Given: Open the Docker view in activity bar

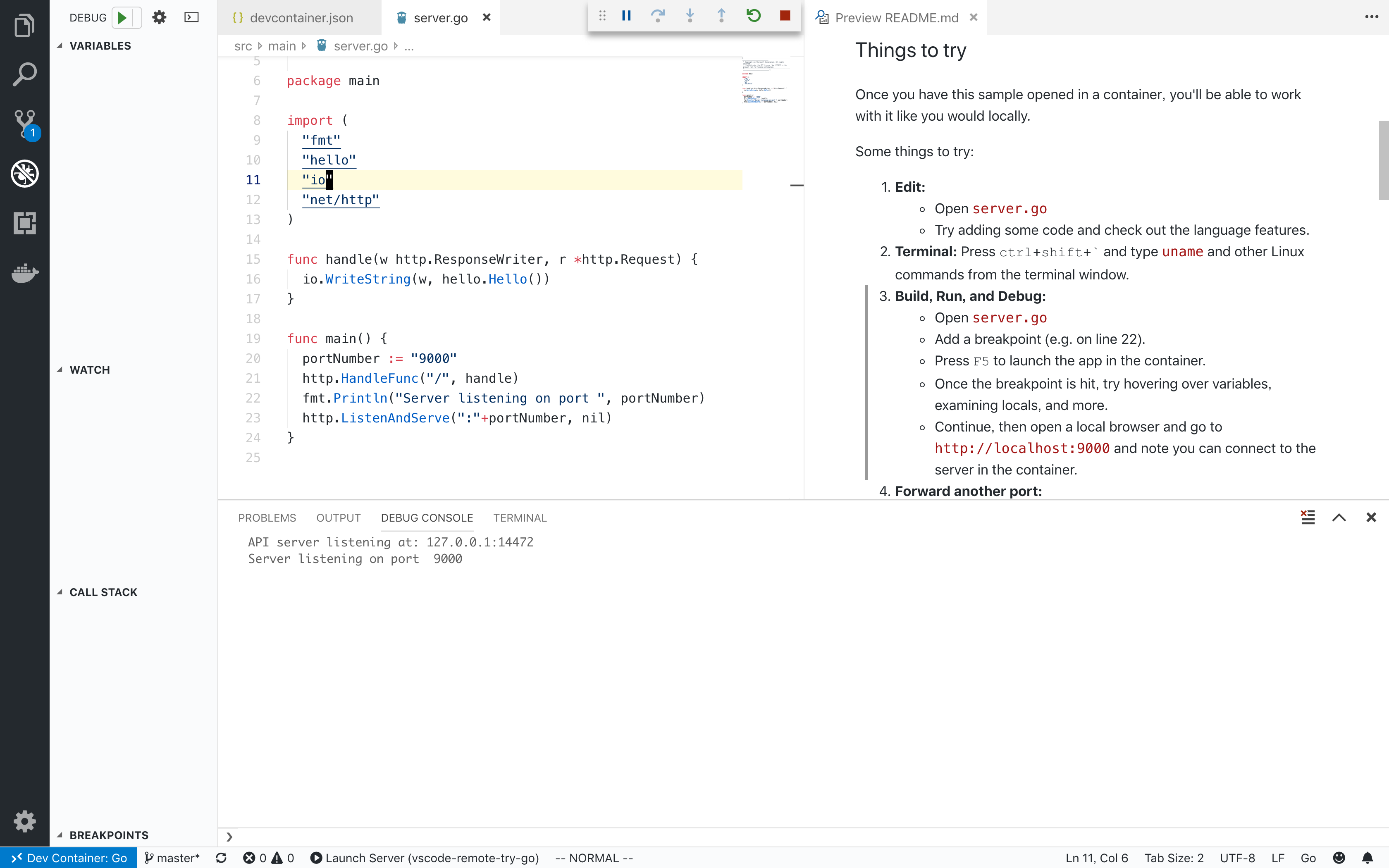Looking at the screenshot, I should tap(24, 273).
